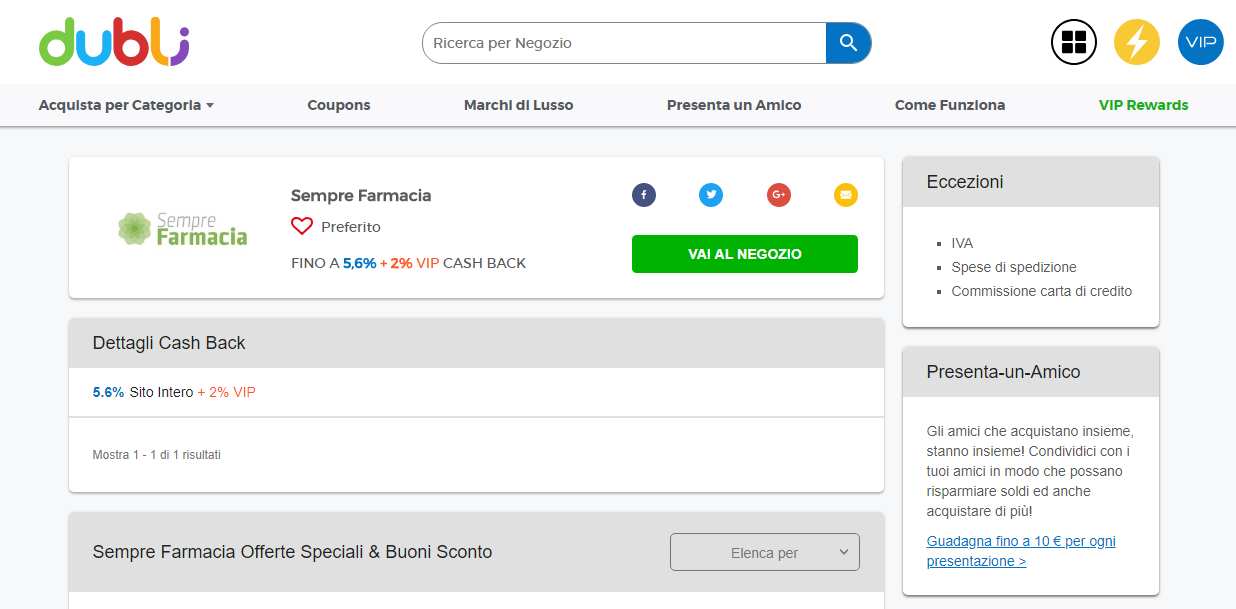1236x609 pixels.
Task: Expand Acquista per Categoria menu
Action: point(126,105)
